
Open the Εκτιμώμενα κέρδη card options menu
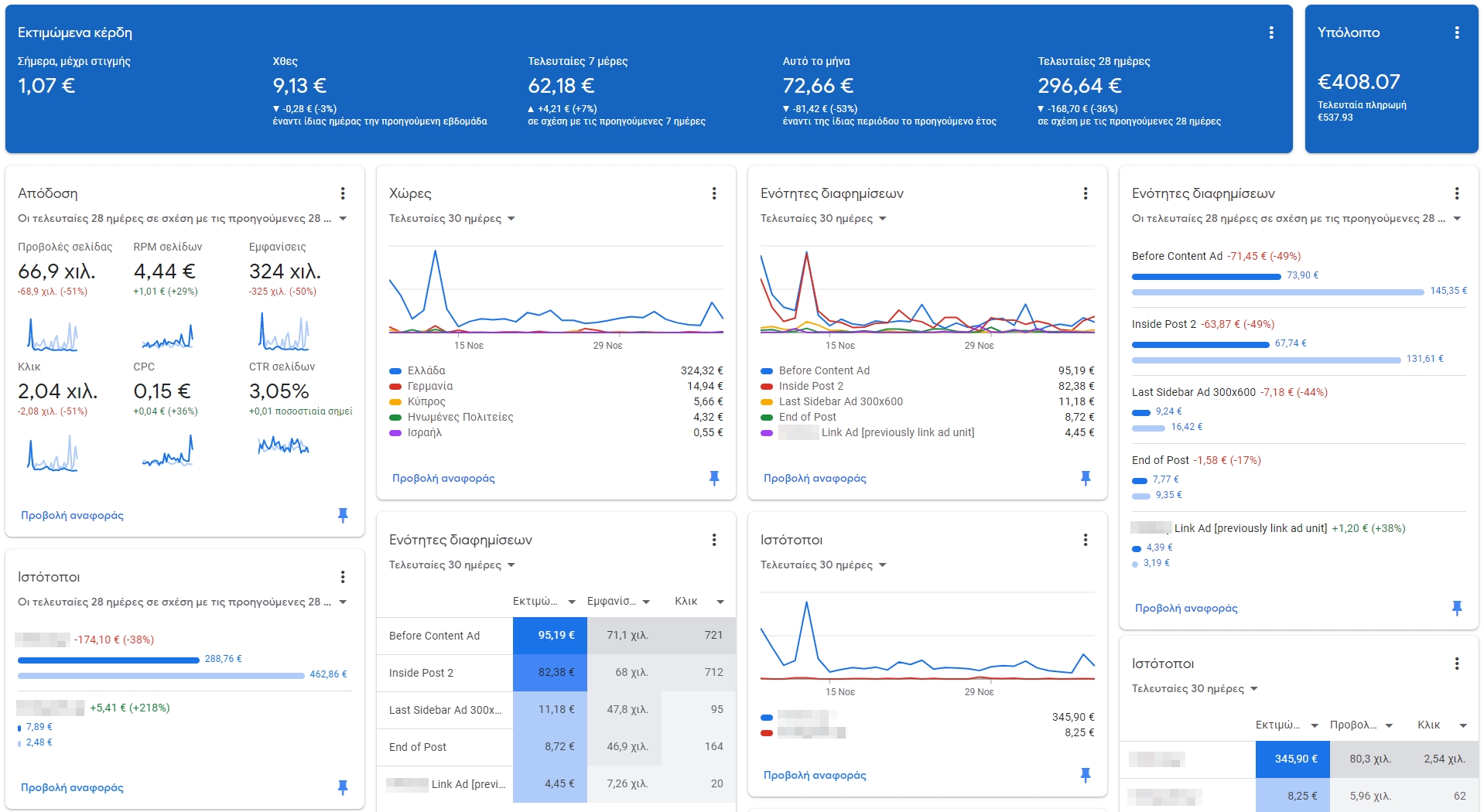(1270, 32)
